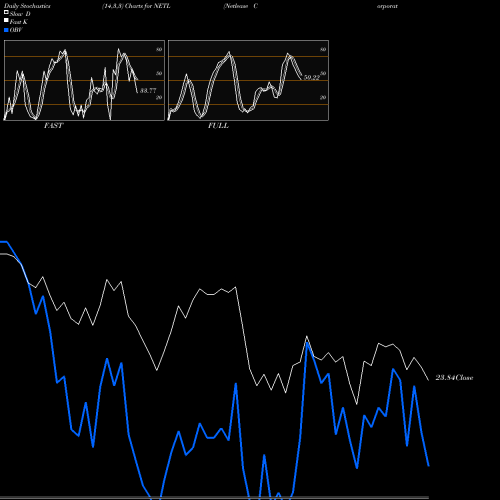Click the 'FAST' chart caption
The width and height of the screenshot is (500, 500).
53,126
